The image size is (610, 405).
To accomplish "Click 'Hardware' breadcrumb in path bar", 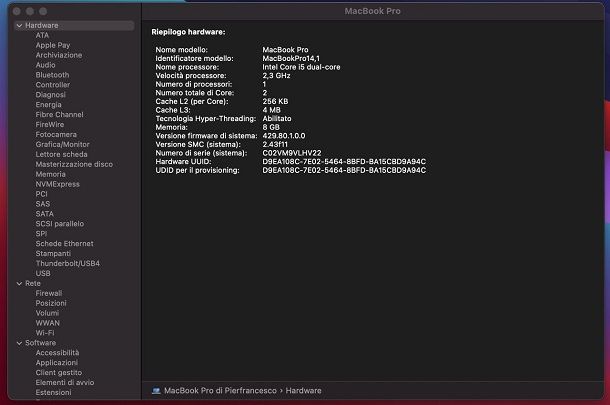I will (303, 391).
